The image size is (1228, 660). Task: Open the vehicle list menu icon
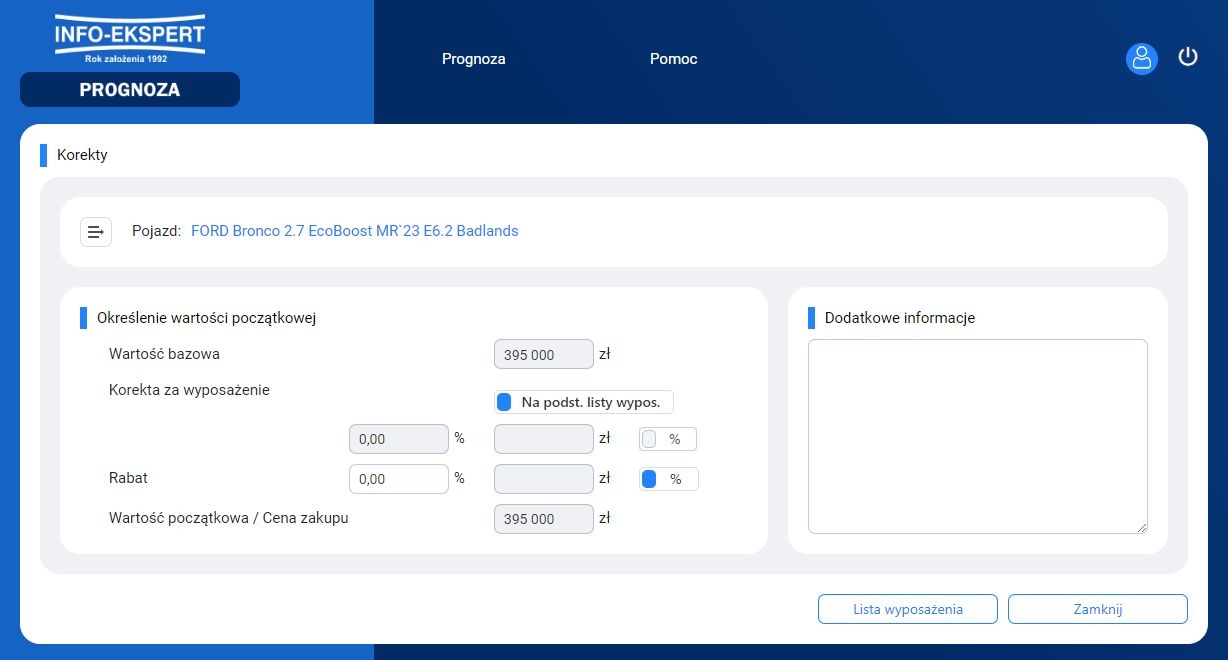[x=96, y=231]
